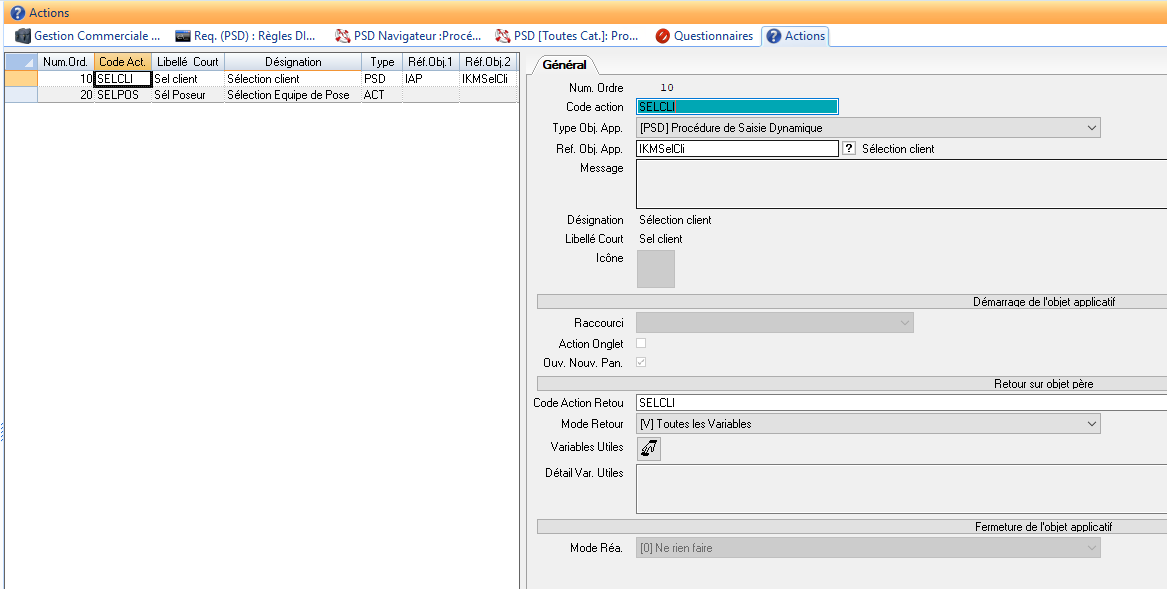Toggle the Action Onglet checkbox

(641, 343)
